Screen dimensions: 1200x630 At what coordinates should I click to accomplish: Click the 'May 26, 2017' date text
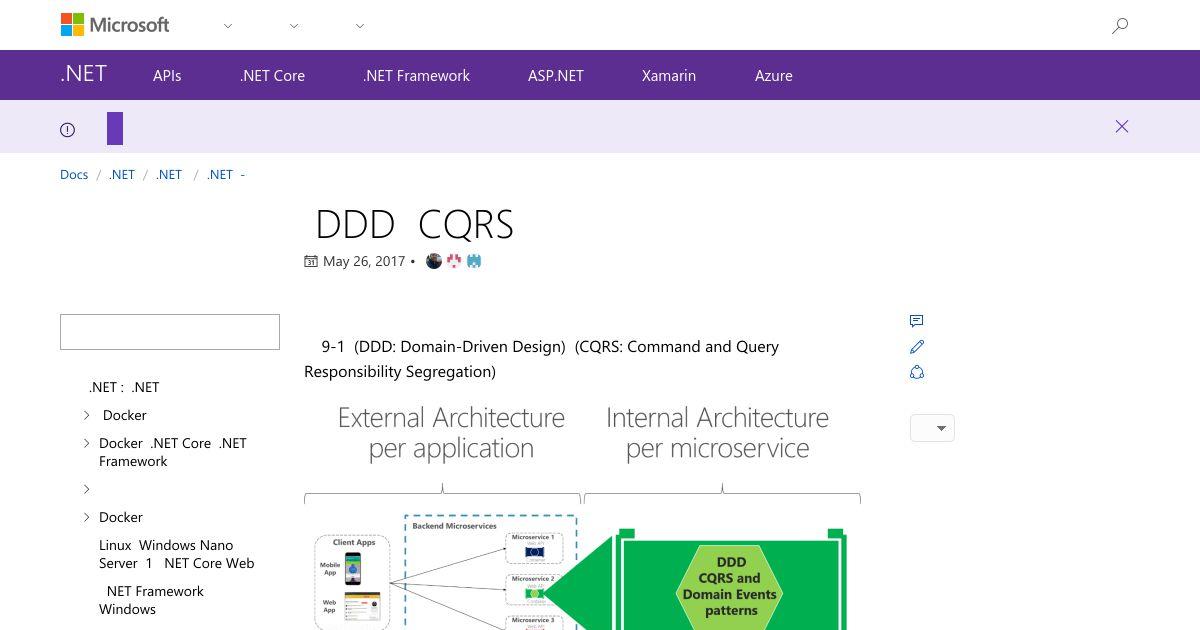pyautogui.click(x=364, y=261)
